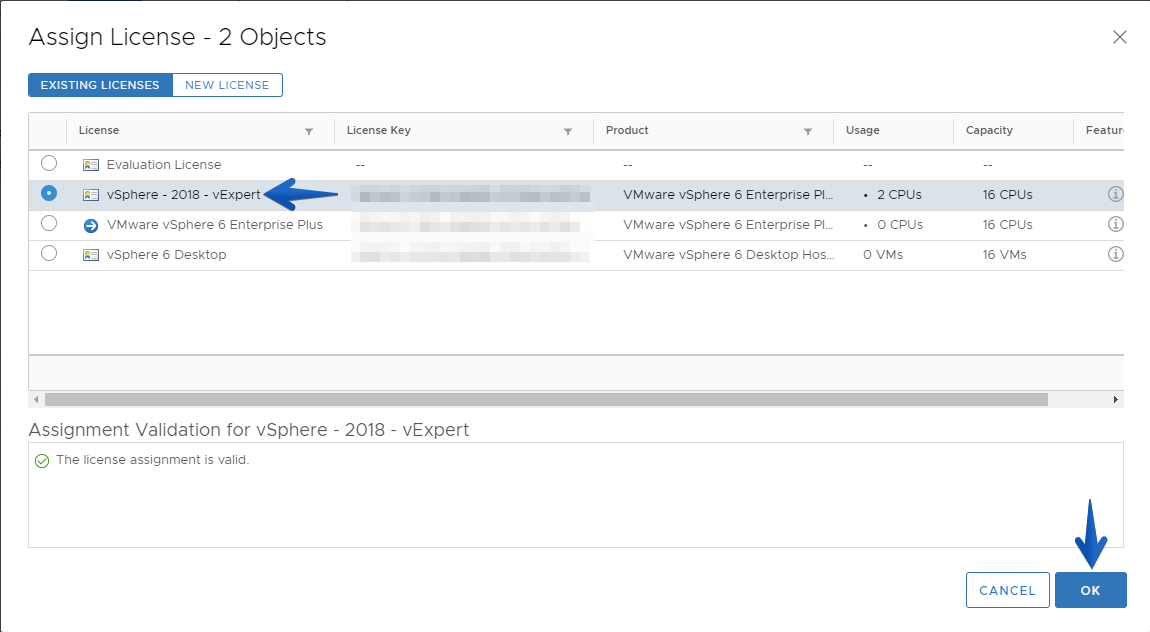Click the VMware vSphere 6 Desktop Hos... product cell
This screenshot has height=632, width=1150.
click(x=729, y=255)
